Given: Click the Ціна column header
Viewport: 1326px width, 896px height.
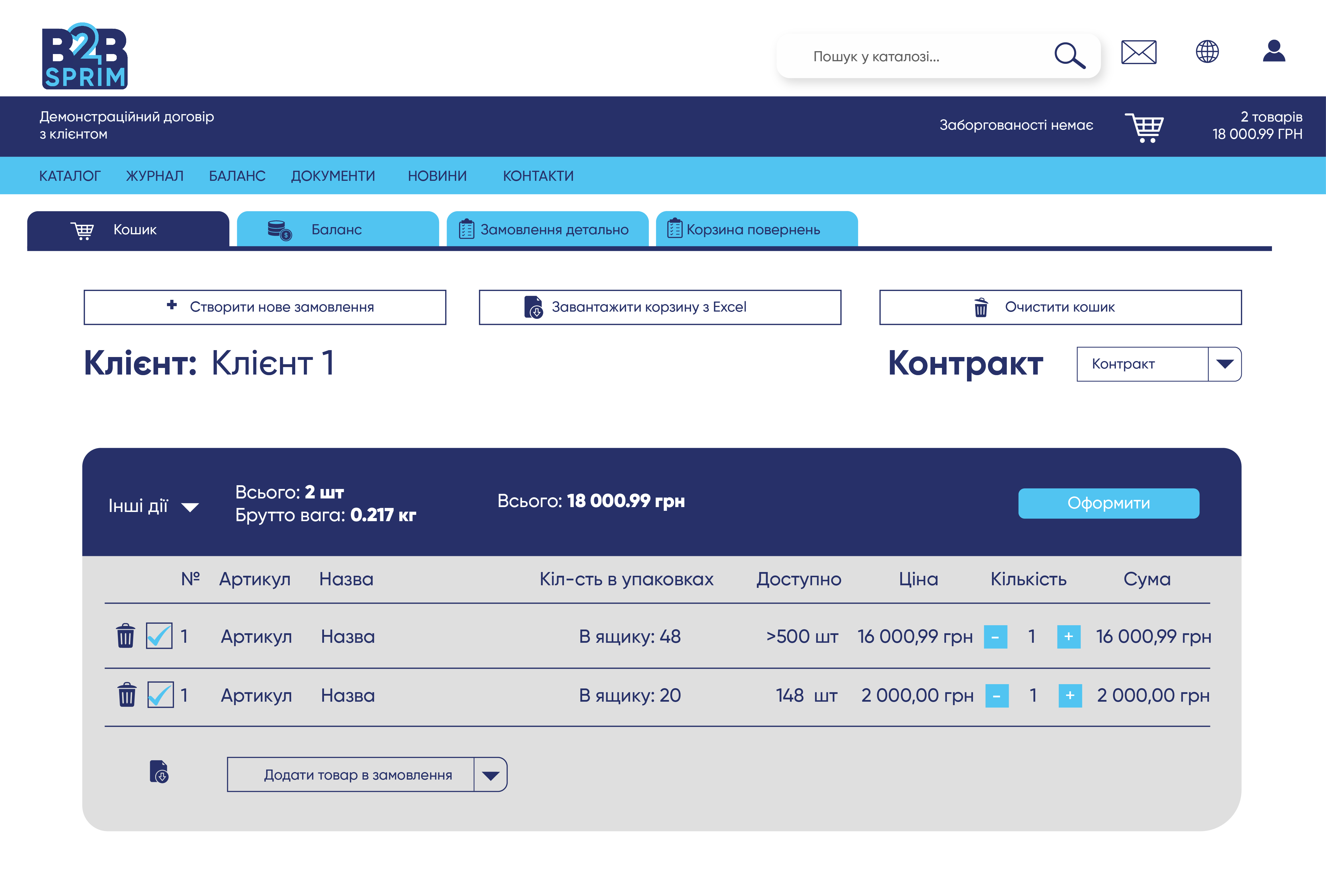Looking at the screenshot, I should click(918, 579).
